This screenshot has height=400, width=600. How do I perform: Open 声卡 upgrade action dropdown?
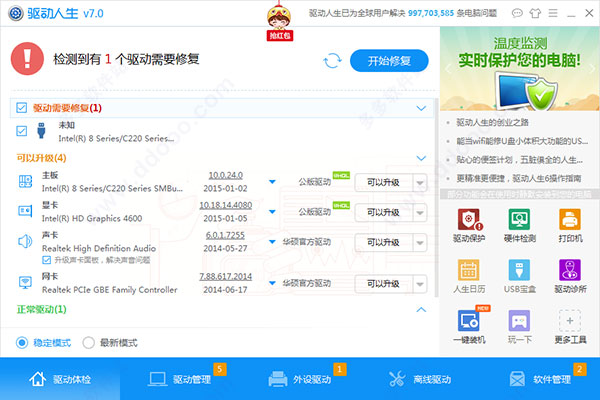point(420,243)
